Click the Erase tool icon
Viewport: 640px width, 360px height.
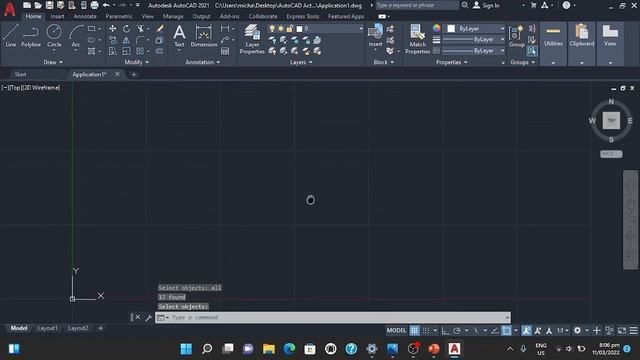(160, 29)
